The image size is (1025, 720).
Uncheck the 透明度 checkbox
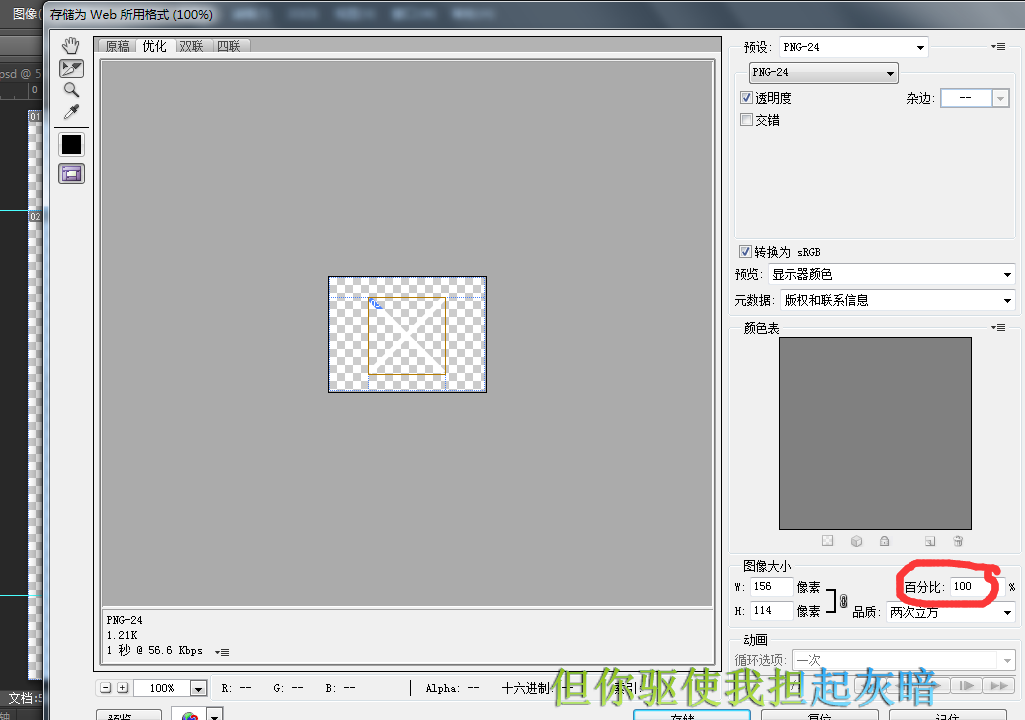click(747, 97)
